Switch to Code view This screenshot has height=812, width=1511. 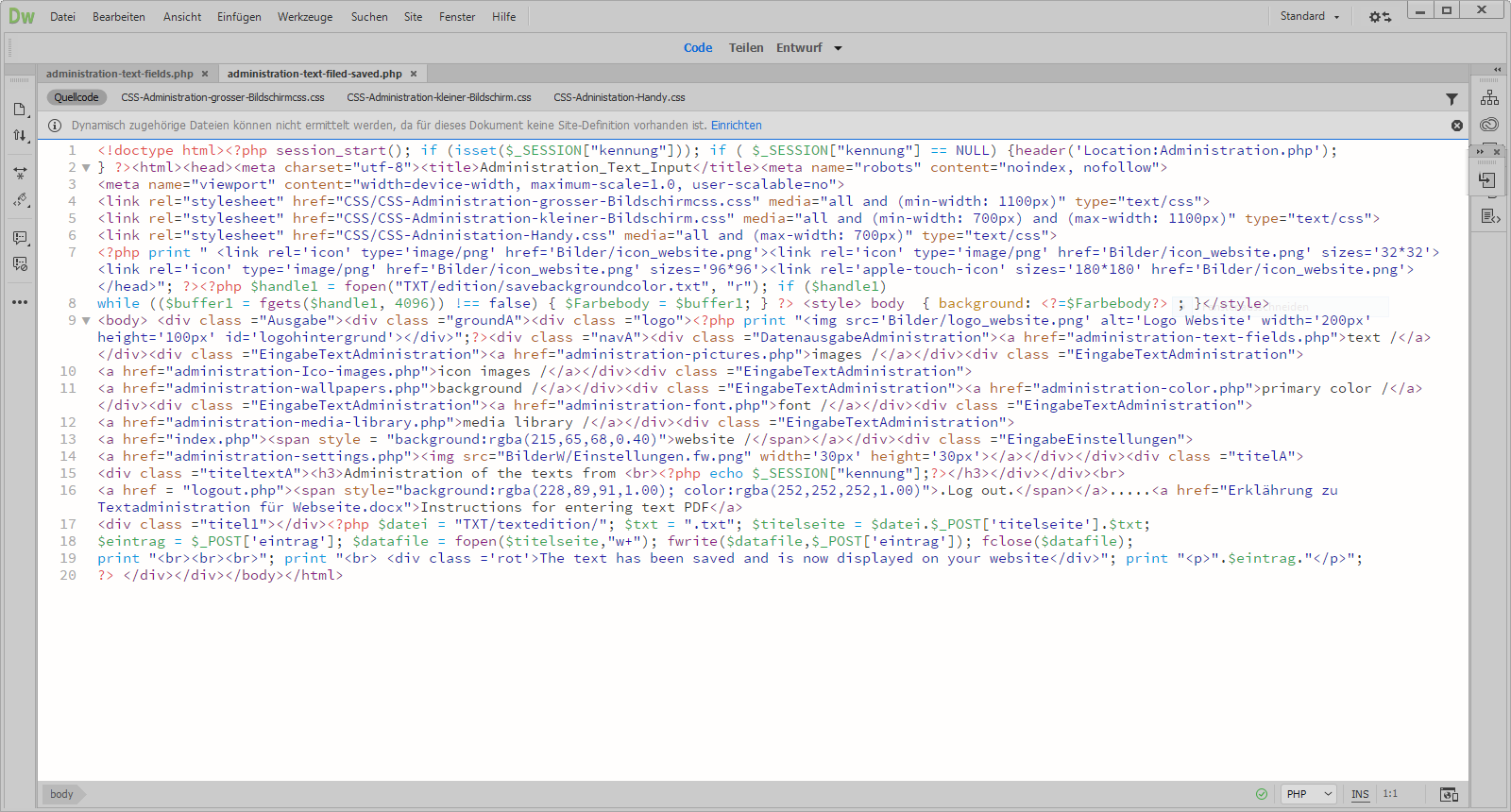point(698,48)
